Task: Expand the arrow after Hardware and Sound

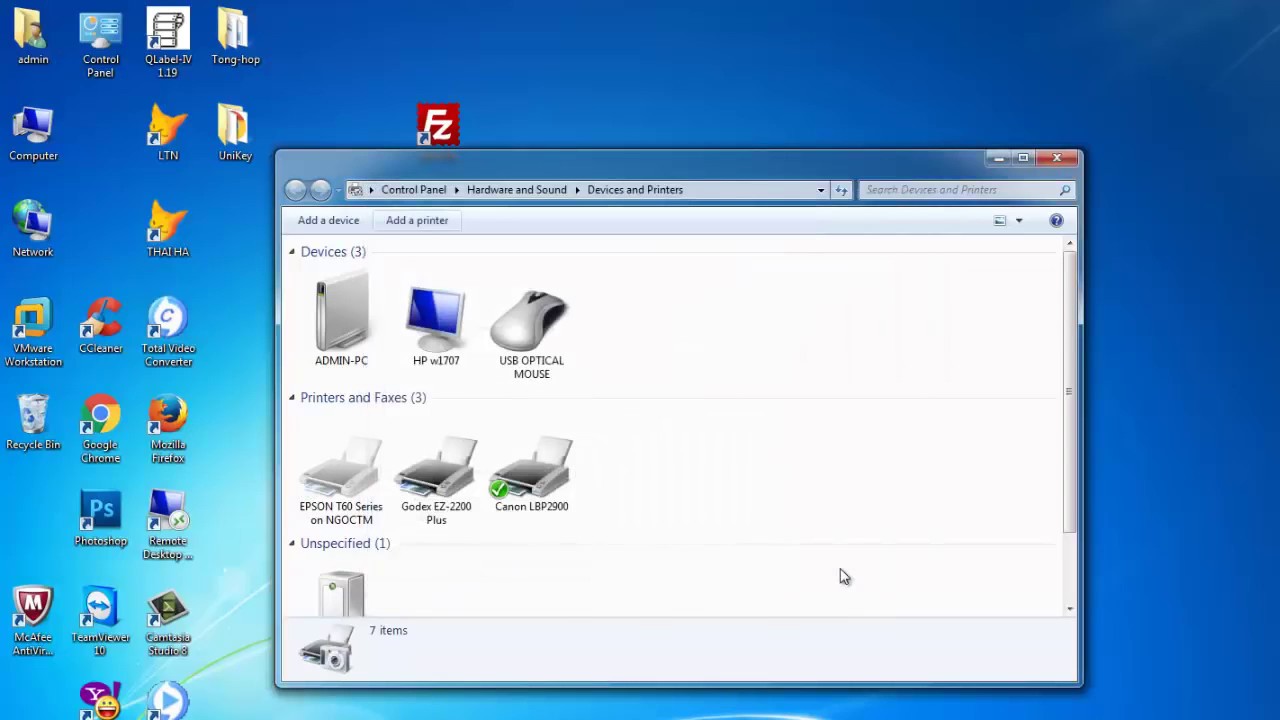Action: tap(577, 190)
